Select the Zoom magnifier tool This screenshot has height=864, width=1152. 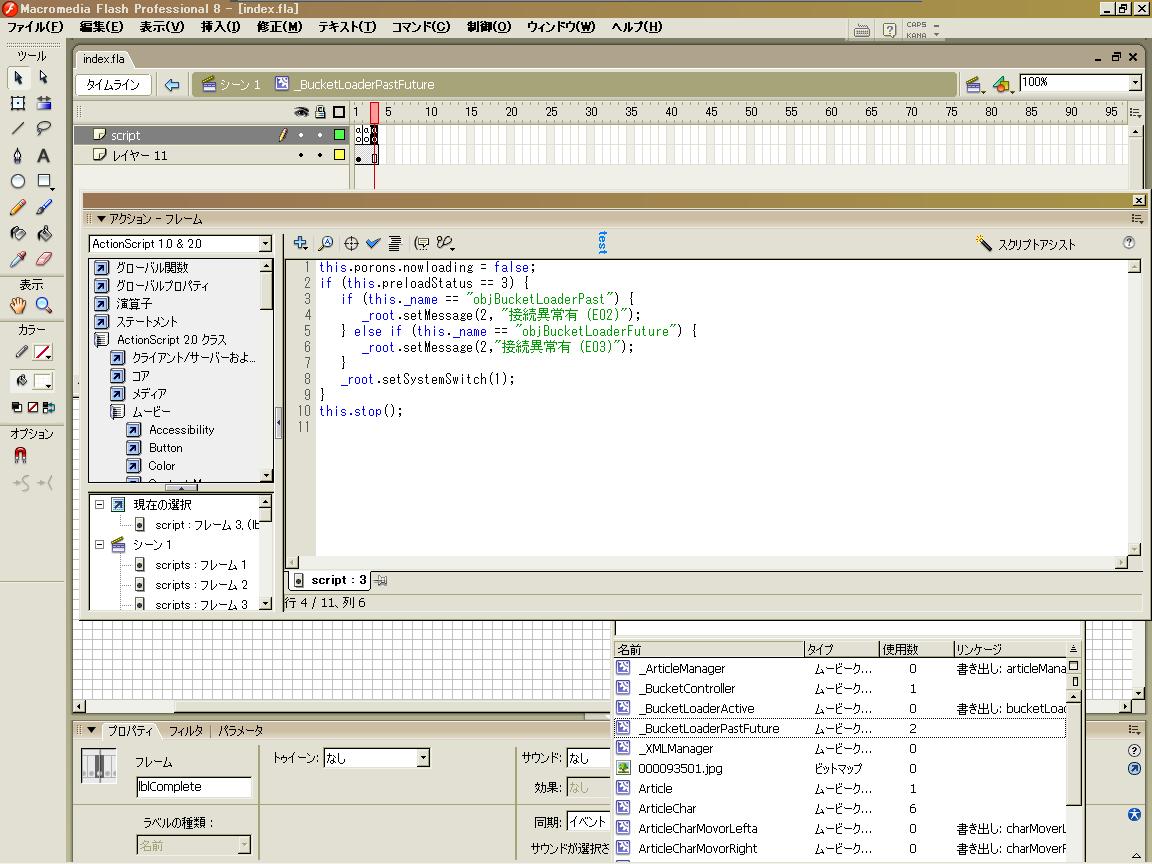click(43, 306)
